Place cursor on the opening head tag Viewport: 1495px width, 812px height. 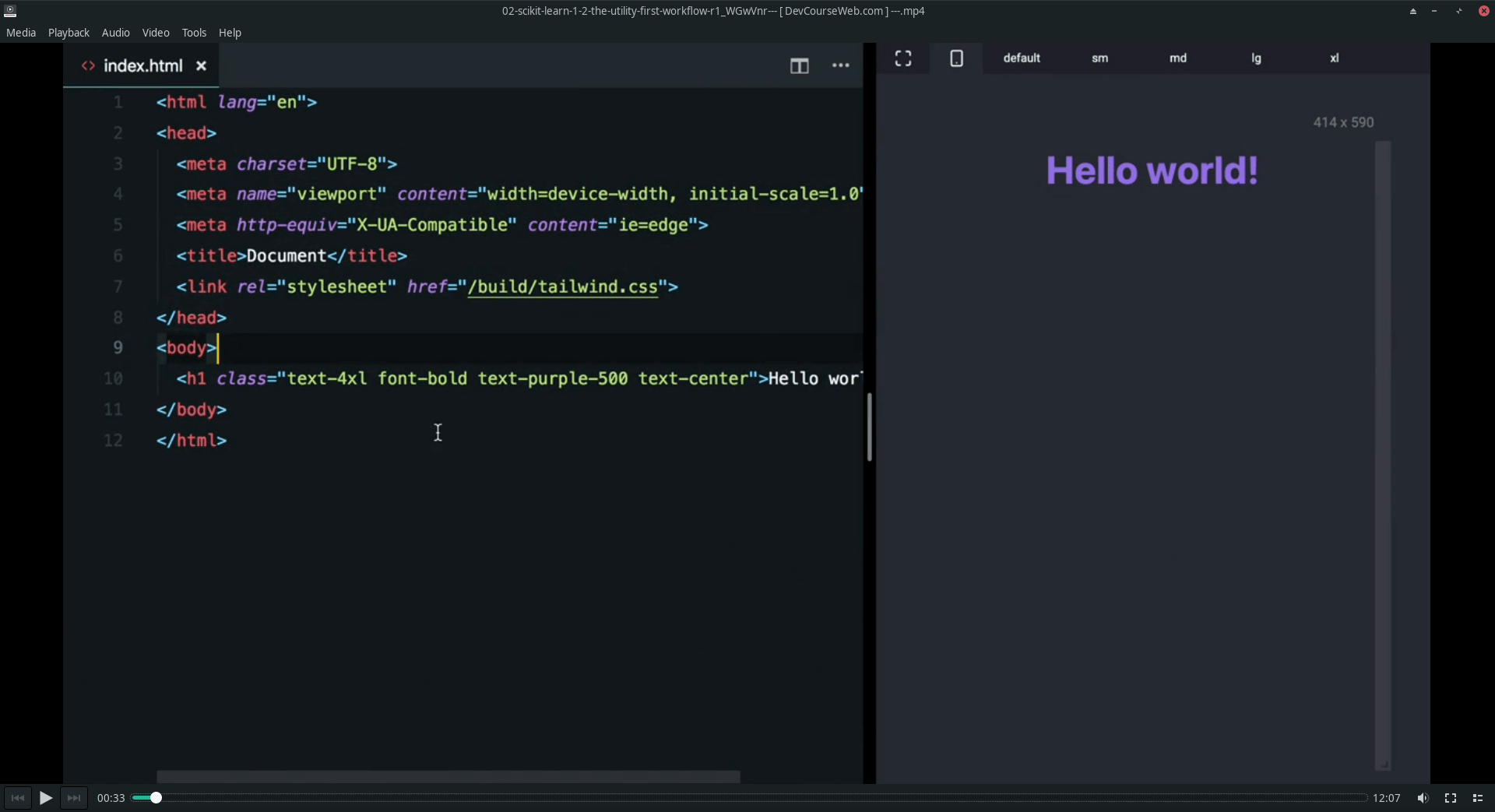(186, 133)
